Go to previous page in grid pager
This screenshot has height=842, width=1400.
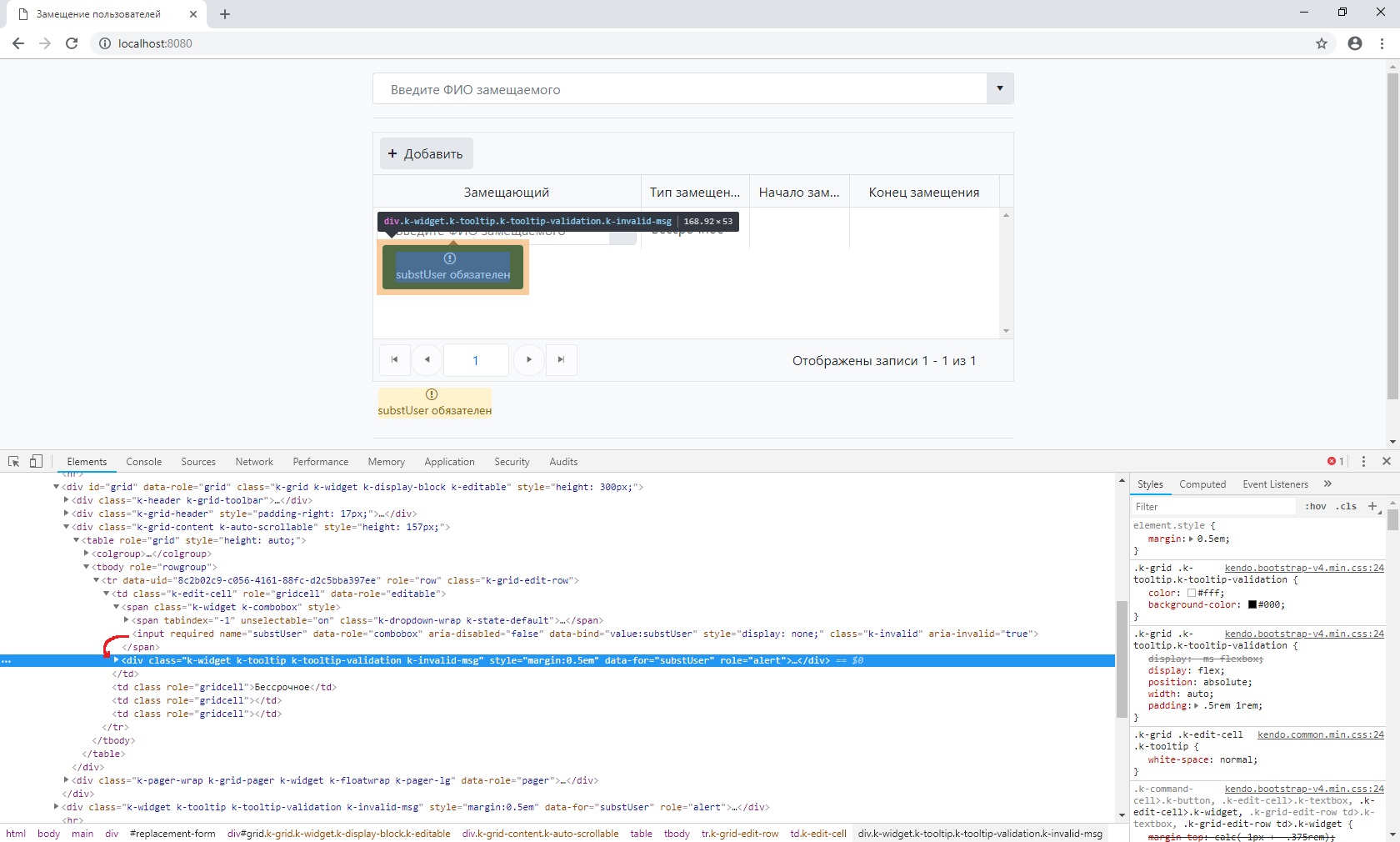[x=427, y=359]
